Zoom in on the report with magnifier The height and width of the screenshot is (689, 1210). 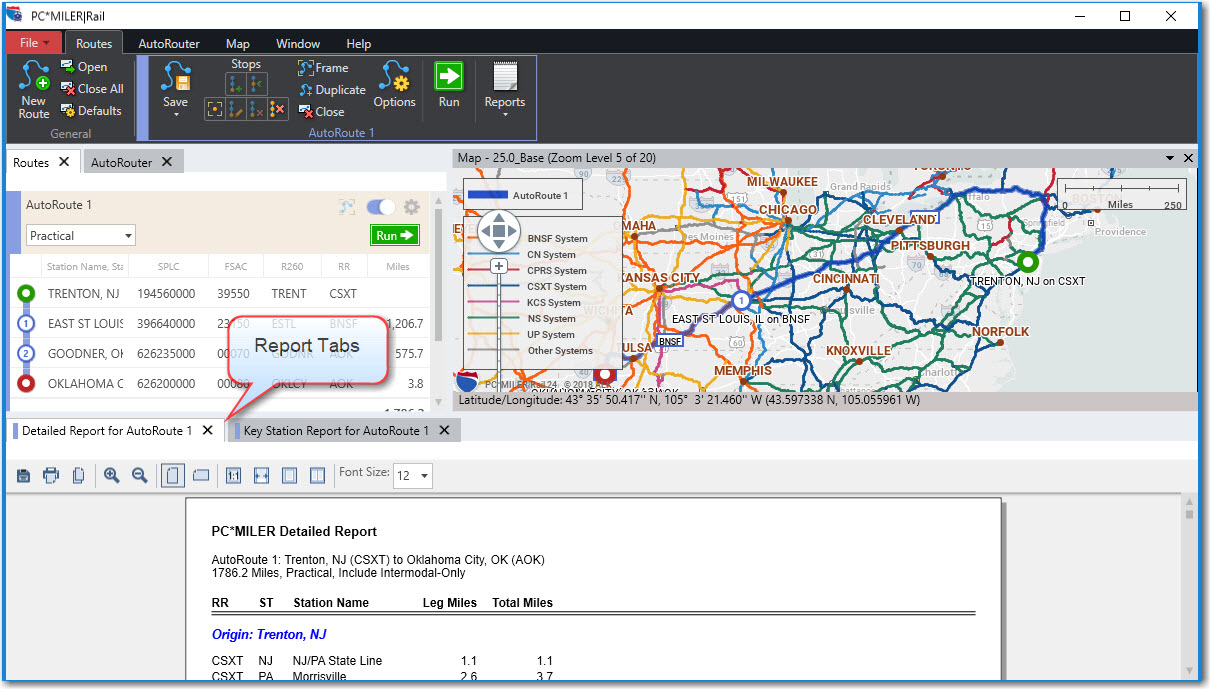(111, 476)
